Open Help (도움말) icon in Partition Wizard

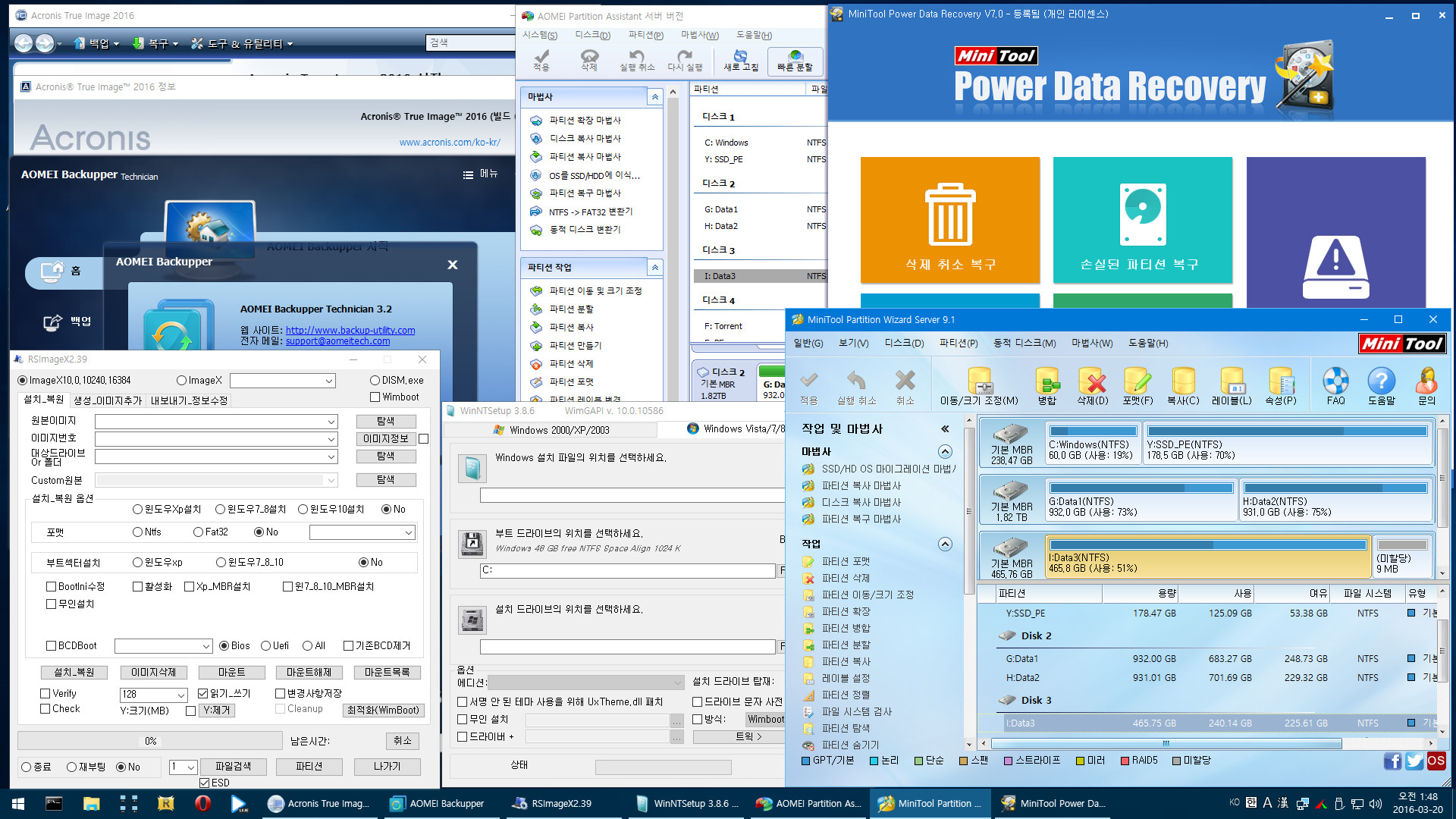[x=1381, y=387]
